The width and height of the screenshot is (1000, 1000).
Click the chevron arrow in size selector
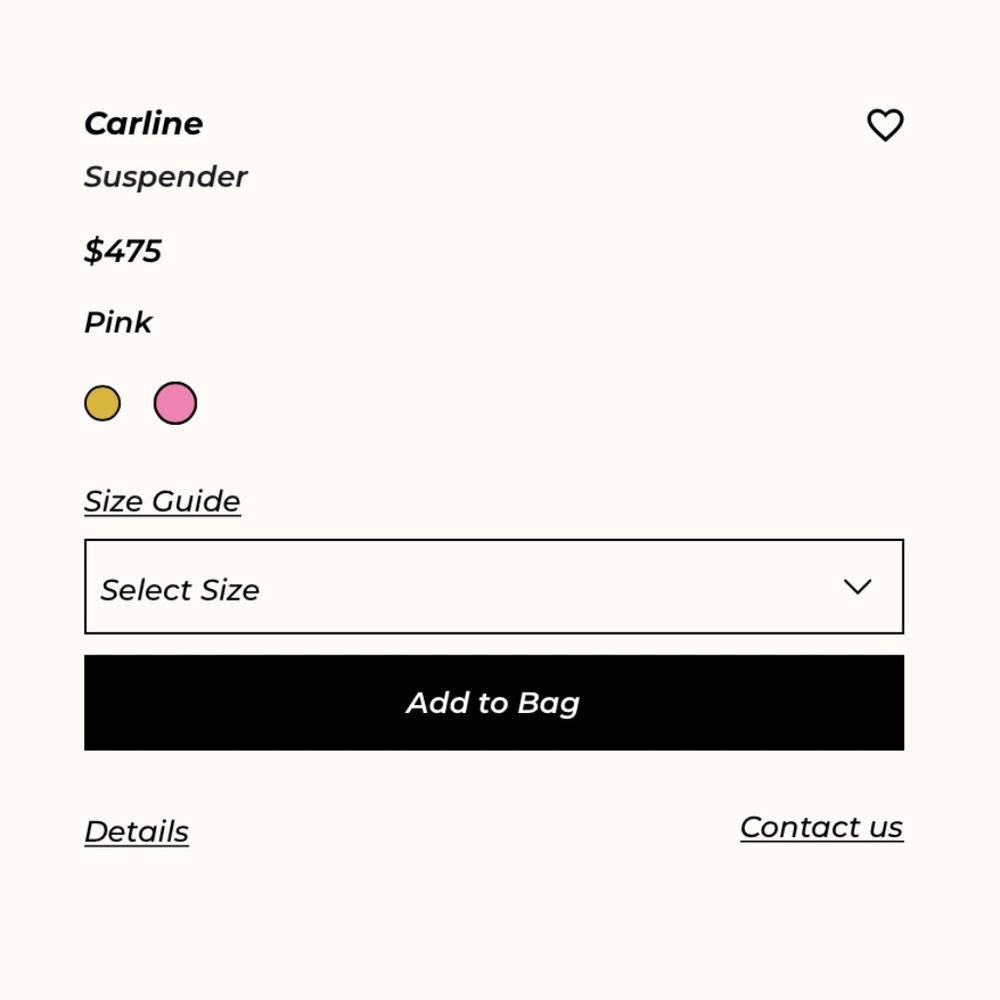coord(858,587)
